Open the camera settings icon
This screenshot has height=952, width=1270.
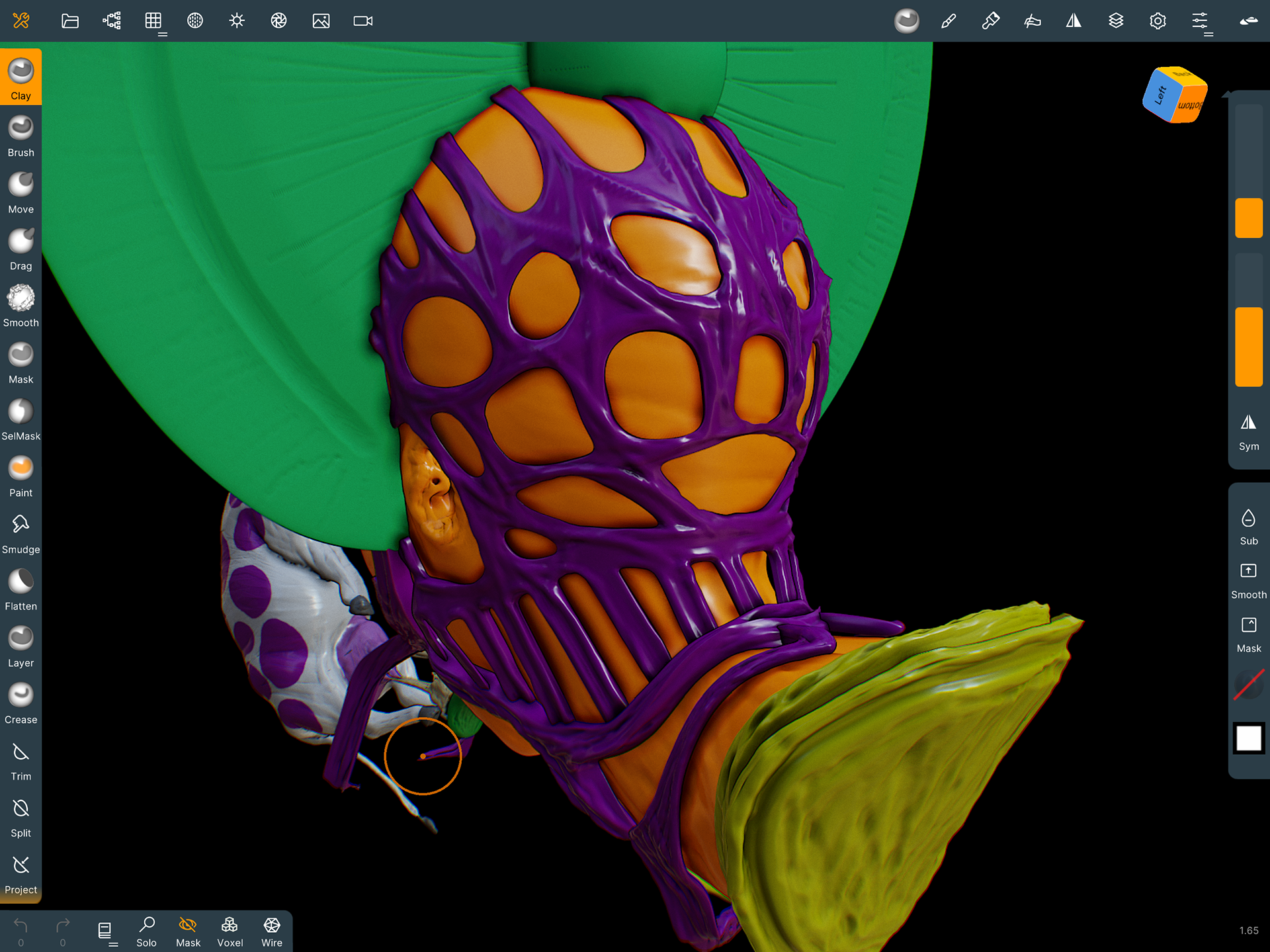click(362, 21)
